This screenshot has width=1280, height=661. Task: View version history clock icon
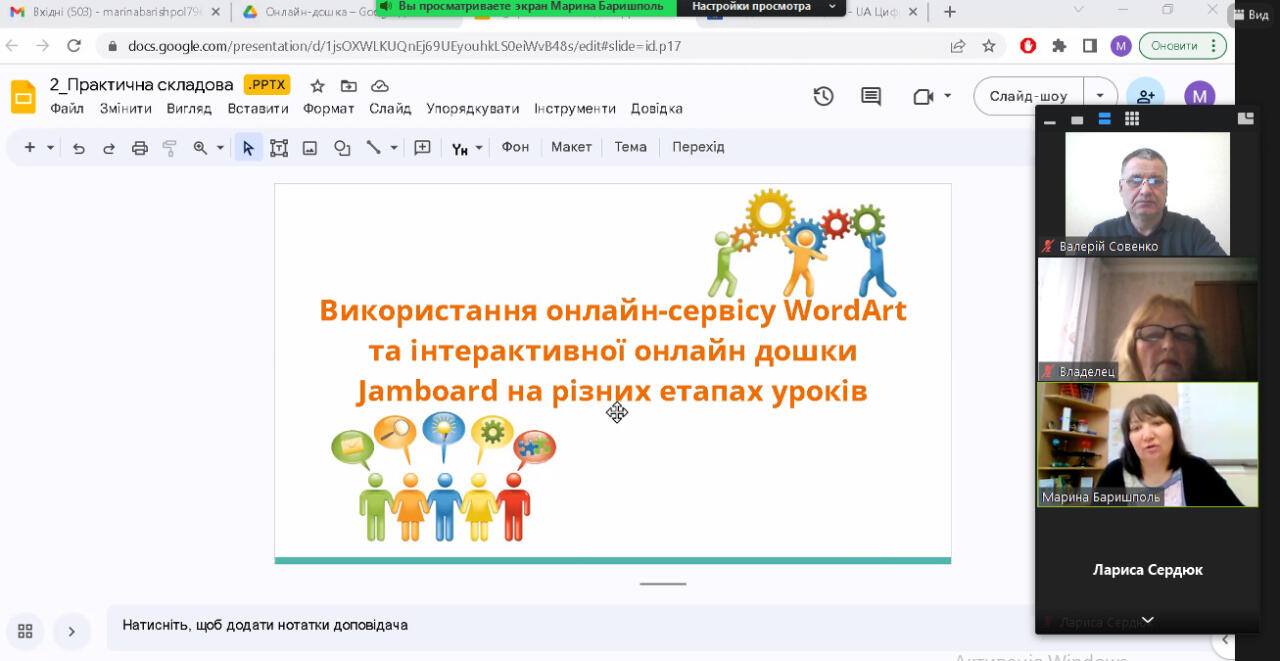pos(823,96)
